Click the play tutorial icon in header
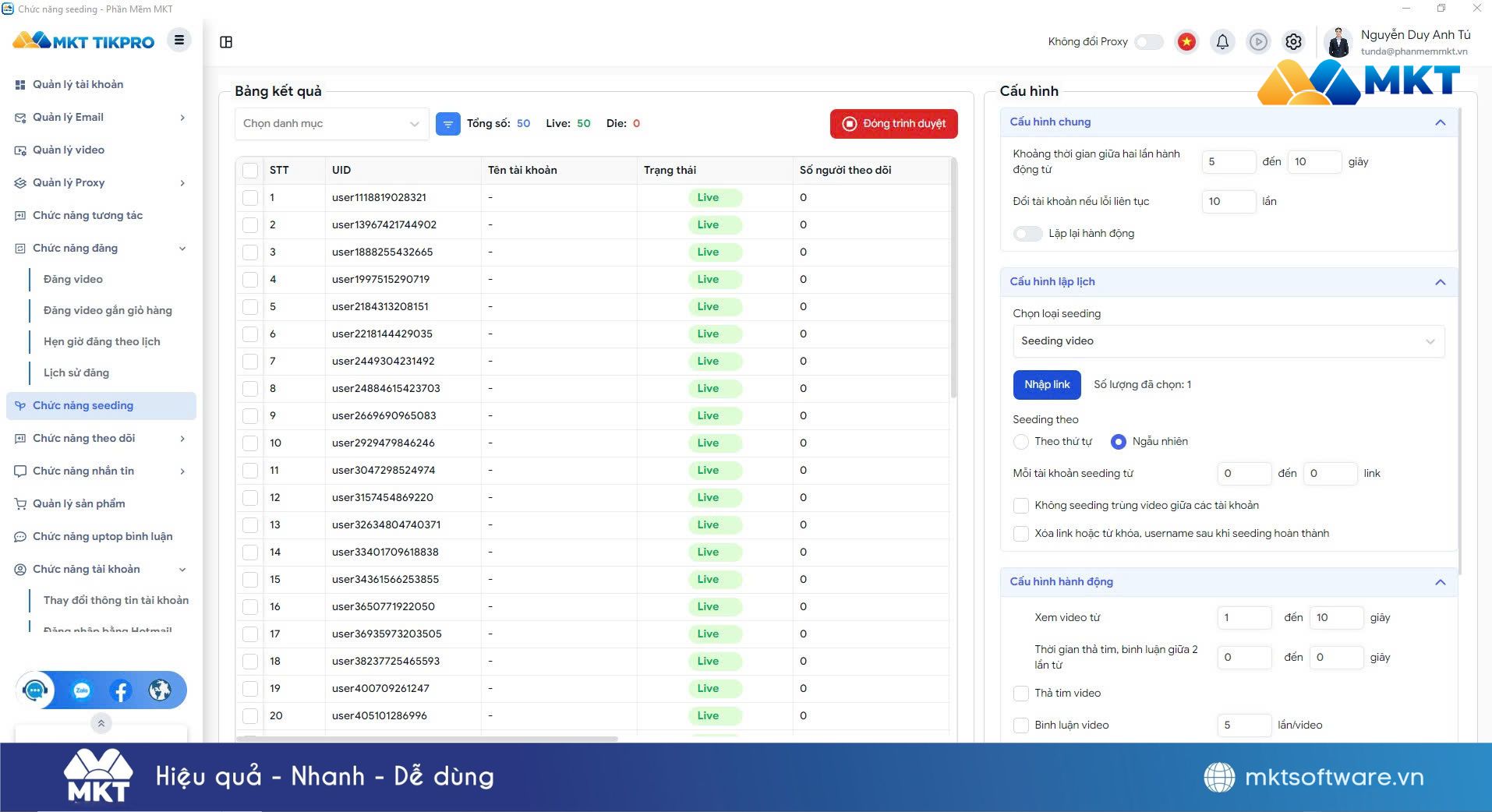This screenshot has height=812, width=1492. click(x=1257, y=42)
